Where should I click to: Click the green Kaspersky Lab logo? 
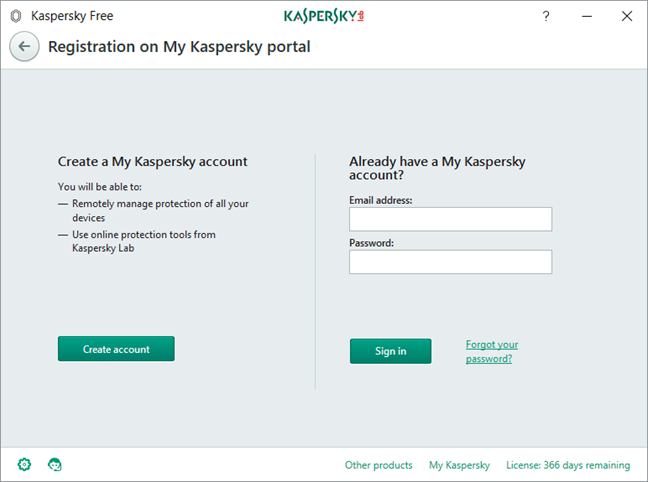pyautogui.click(x=323, y=16)
